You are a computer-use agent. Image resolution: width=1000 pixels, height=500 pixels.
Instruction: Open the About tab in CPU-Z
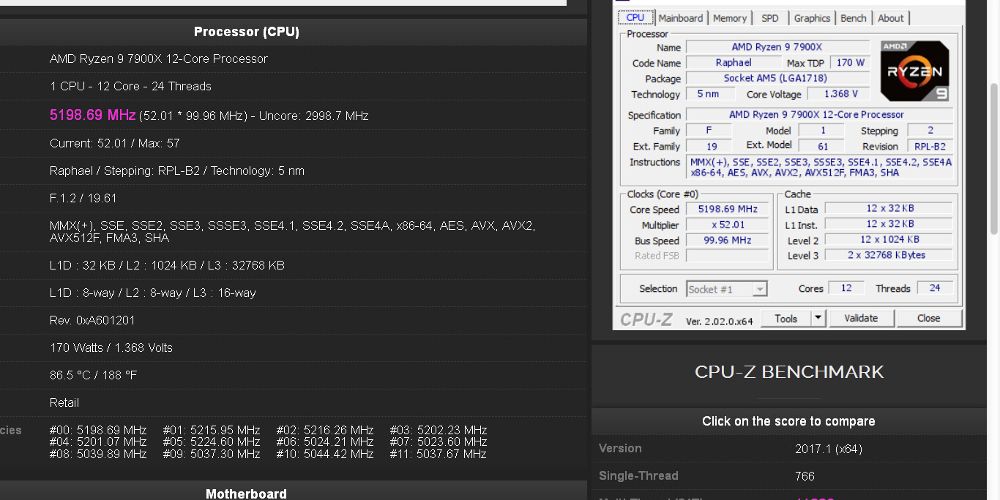tap(890, 18)
